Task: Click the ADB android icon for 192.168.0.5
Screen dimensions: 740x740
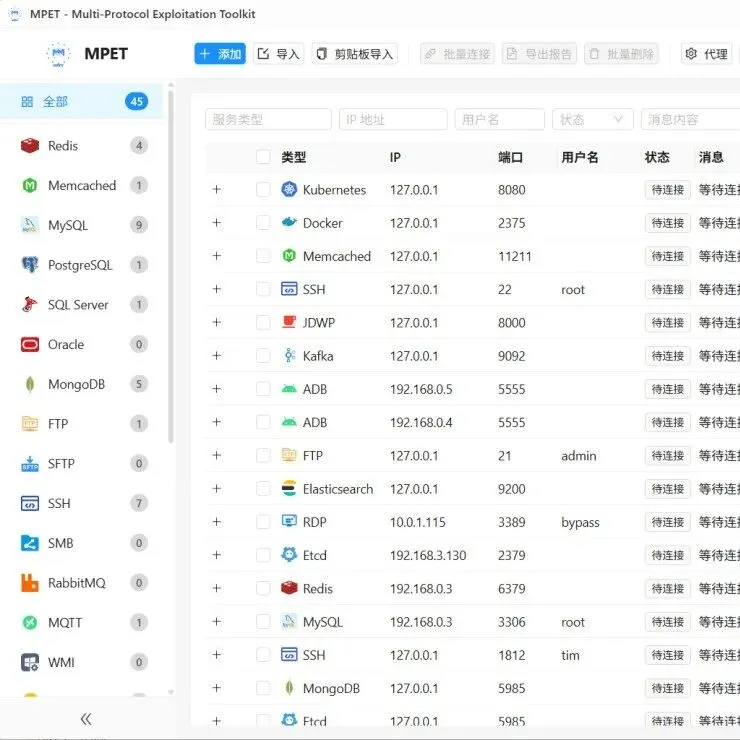Action: (x=289, y=389)
